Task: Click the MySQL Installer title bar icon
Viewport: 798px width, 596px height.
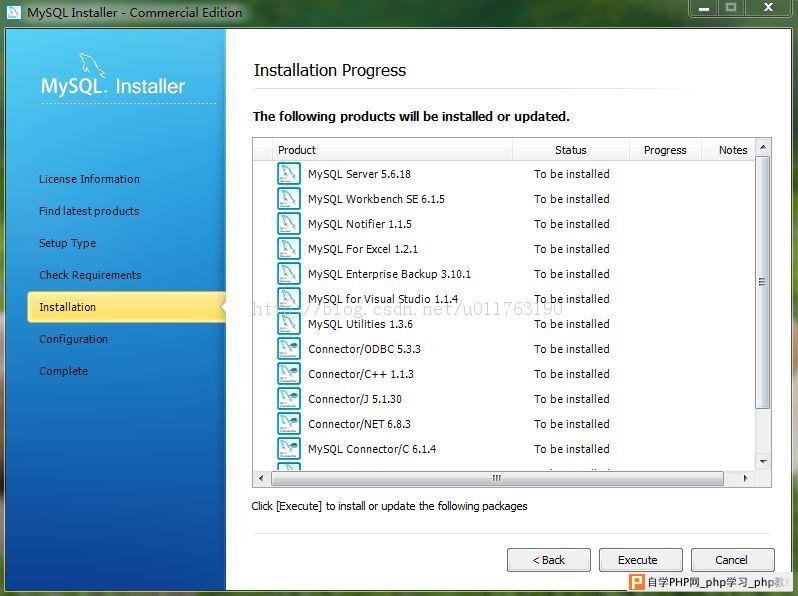Action: coord(14,12)
